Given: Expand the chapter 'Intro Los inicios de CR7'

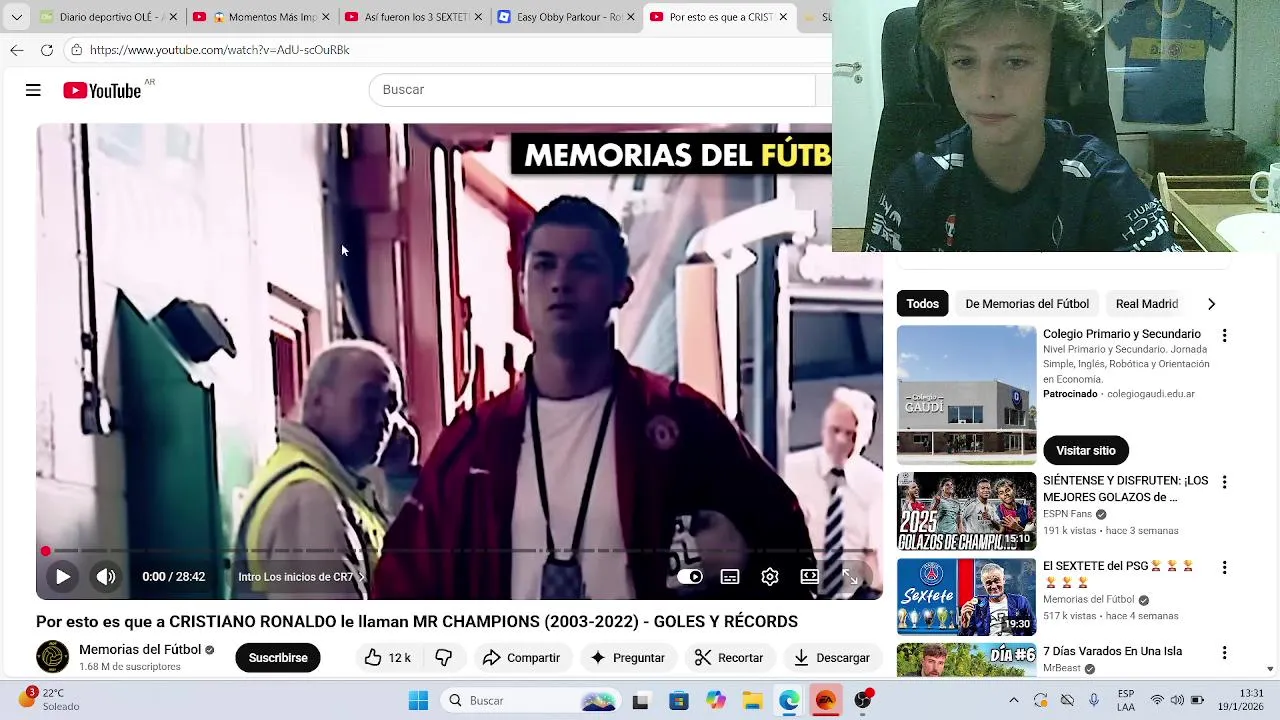Looking at the screenshot, I should point(301,577).
